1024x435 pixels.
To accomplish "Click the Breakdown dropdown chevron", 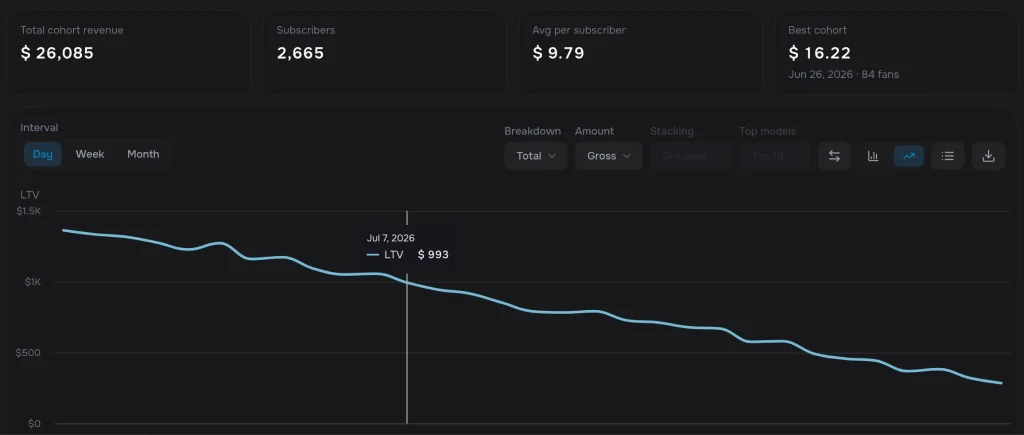I will (552, 156).
